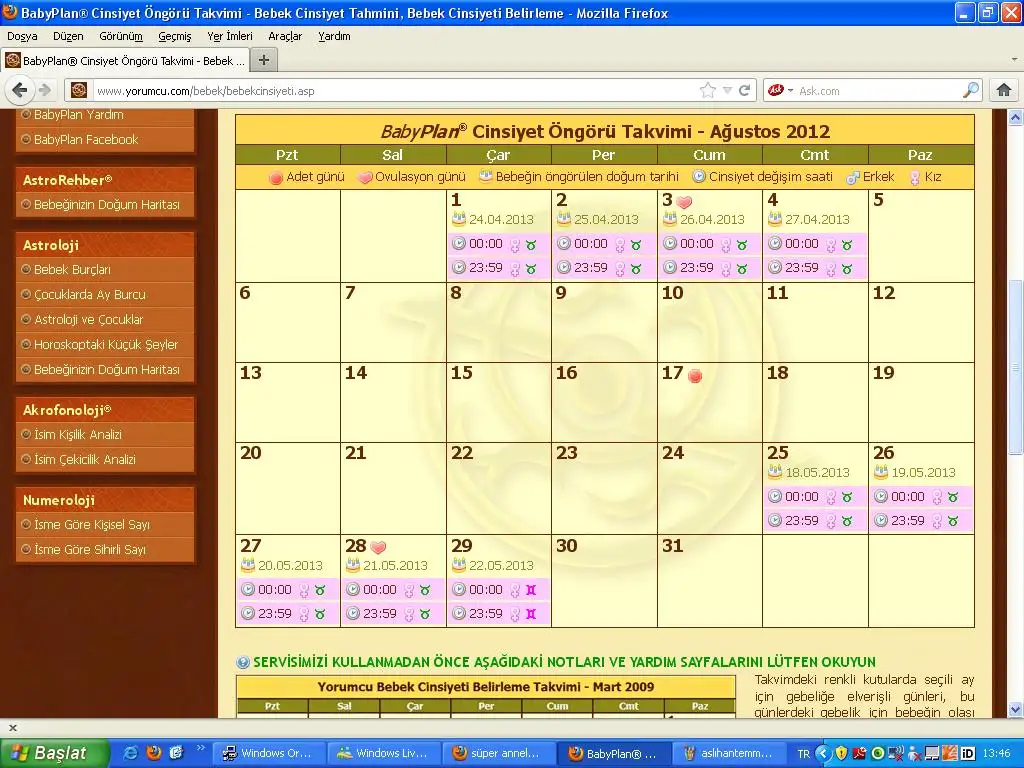Reload the page with refresh icon
The image size is (1024, 768).
pos(744,90)
